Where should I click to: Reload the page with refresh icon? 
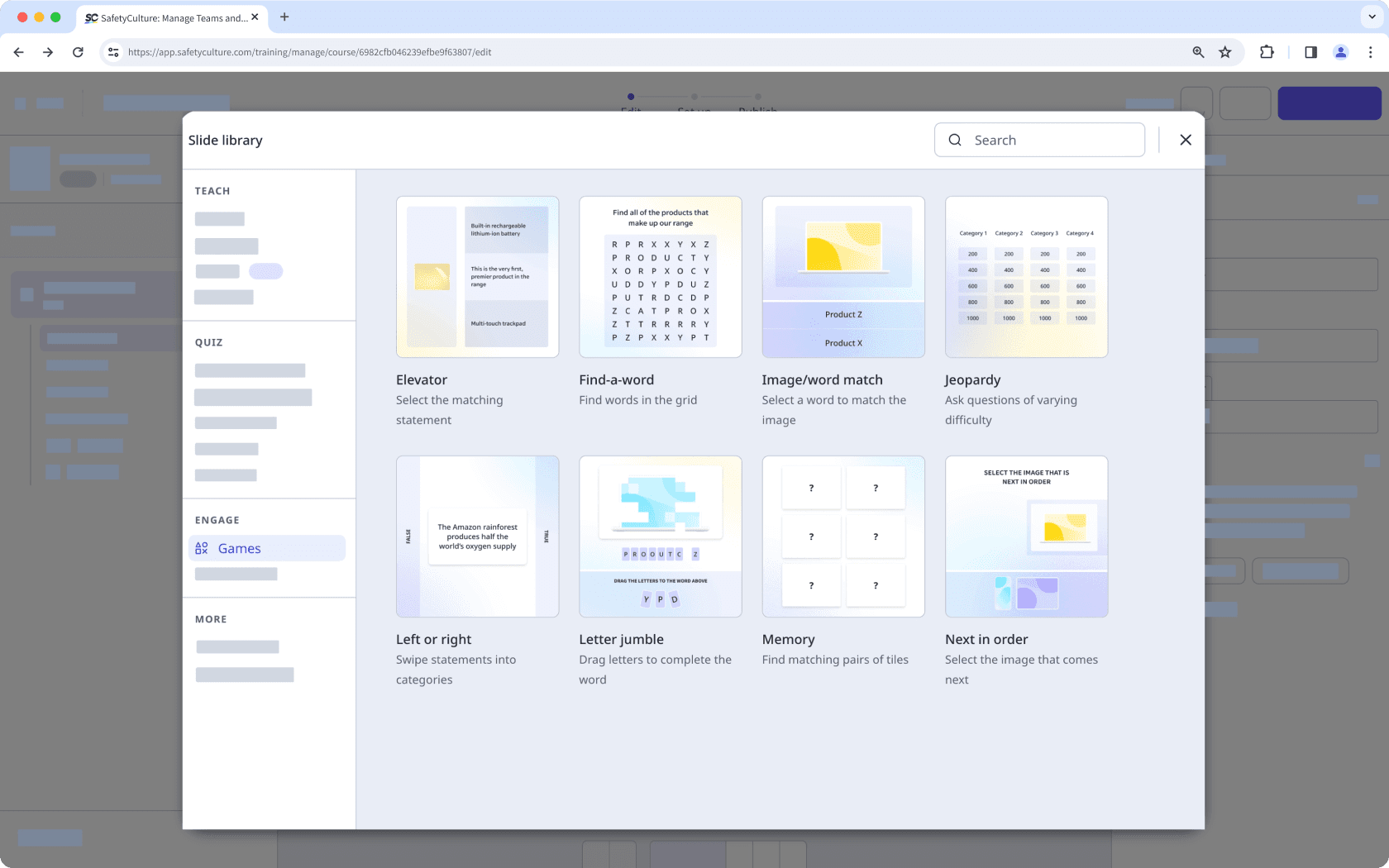point(78,52)
